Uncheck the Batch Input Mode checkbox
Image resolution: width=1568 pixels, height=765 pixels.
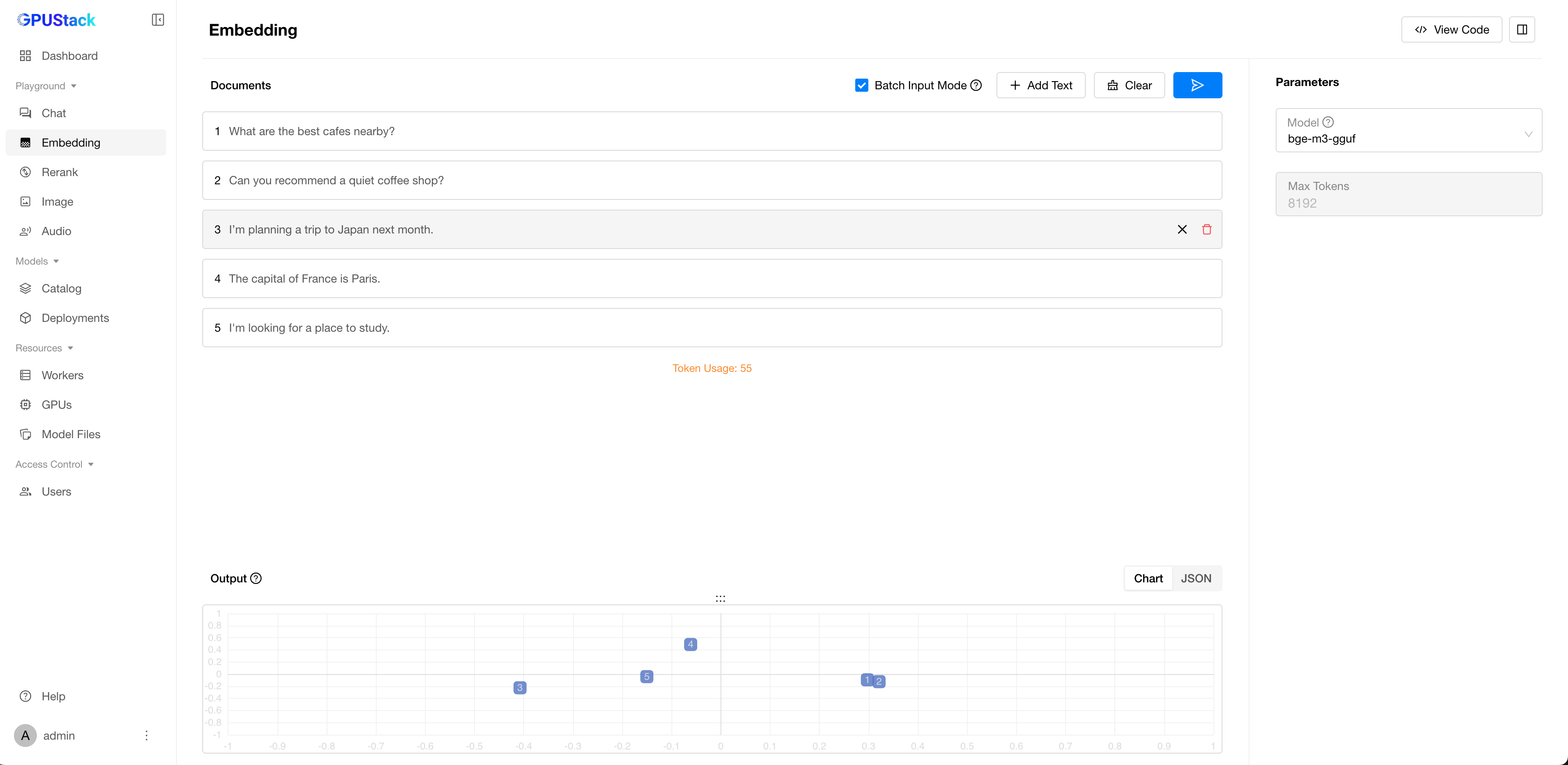tap(861, 85)
